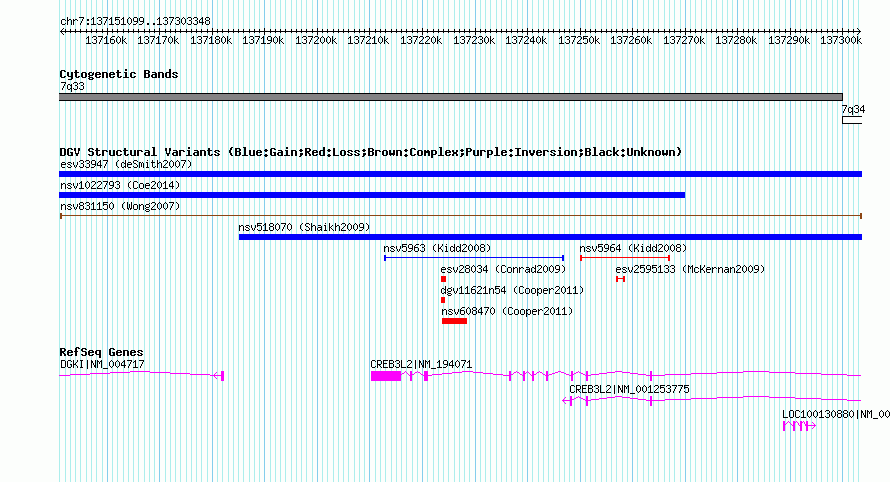The height and width of the screenshot is (482, 890).
Task: Click the esv33947 (deSmith2007) label
Action: (x=126, y=164)
